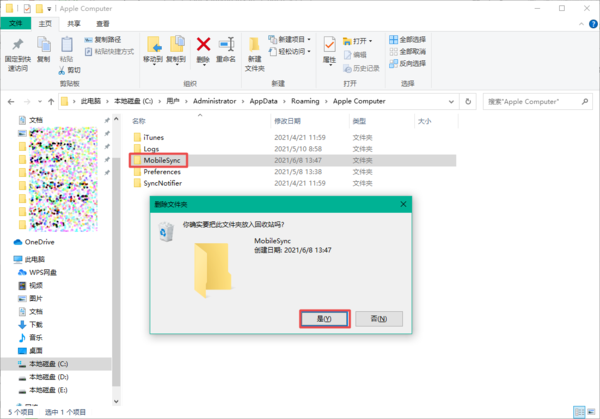The height and width of the screenshot is (419, 600).
Task: Select Local Disk (D:) in sidebar
Action: [x=44, y=377]
